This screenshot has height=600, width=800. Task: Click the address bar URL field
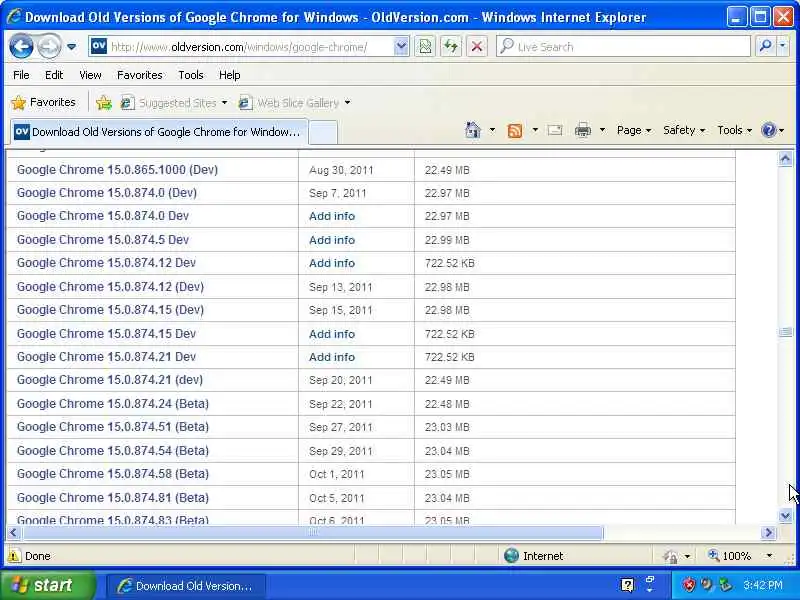click(242, 47)
